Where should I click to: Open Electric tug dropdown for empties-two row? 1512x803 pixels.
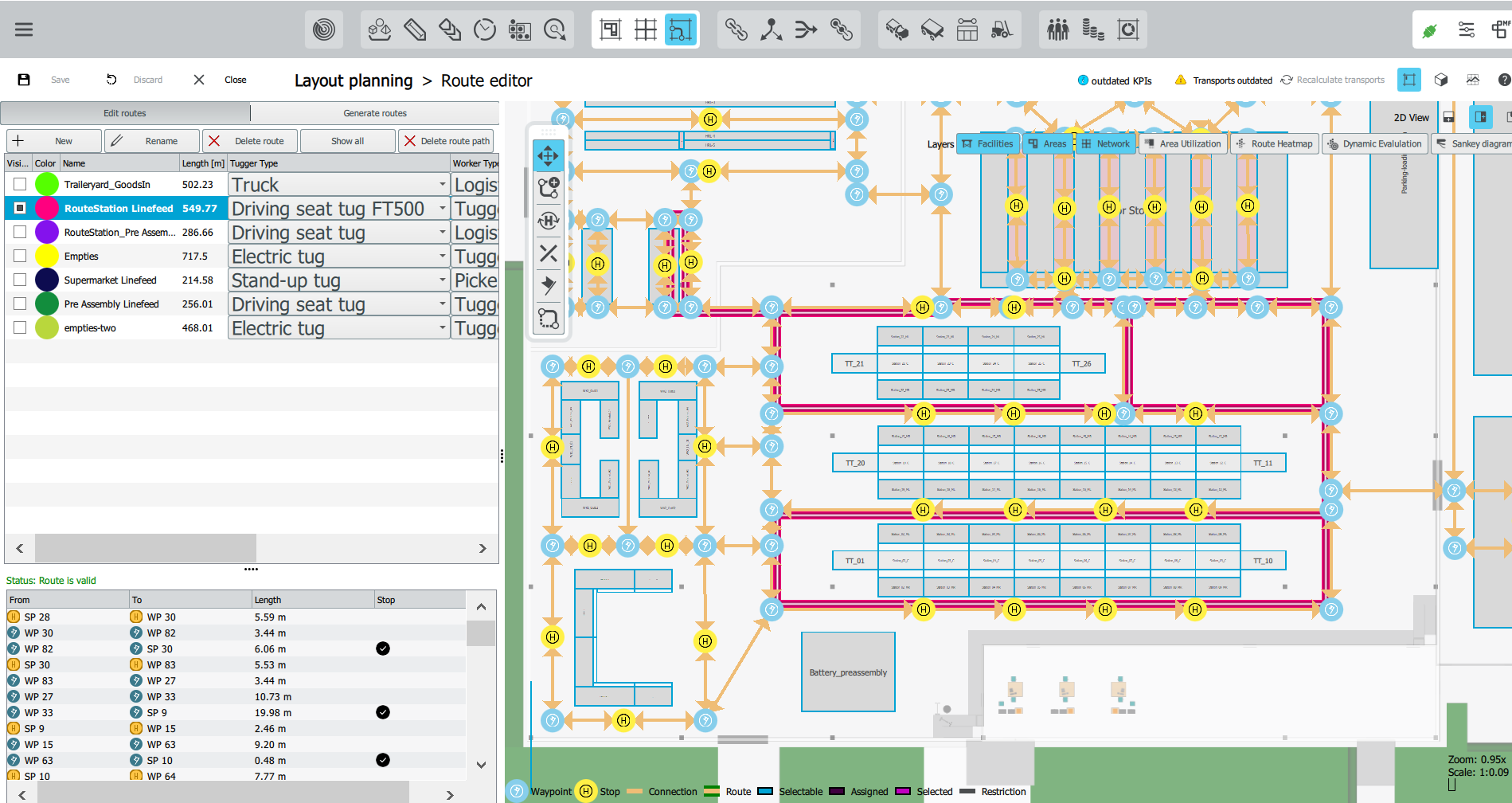[339, 327]
